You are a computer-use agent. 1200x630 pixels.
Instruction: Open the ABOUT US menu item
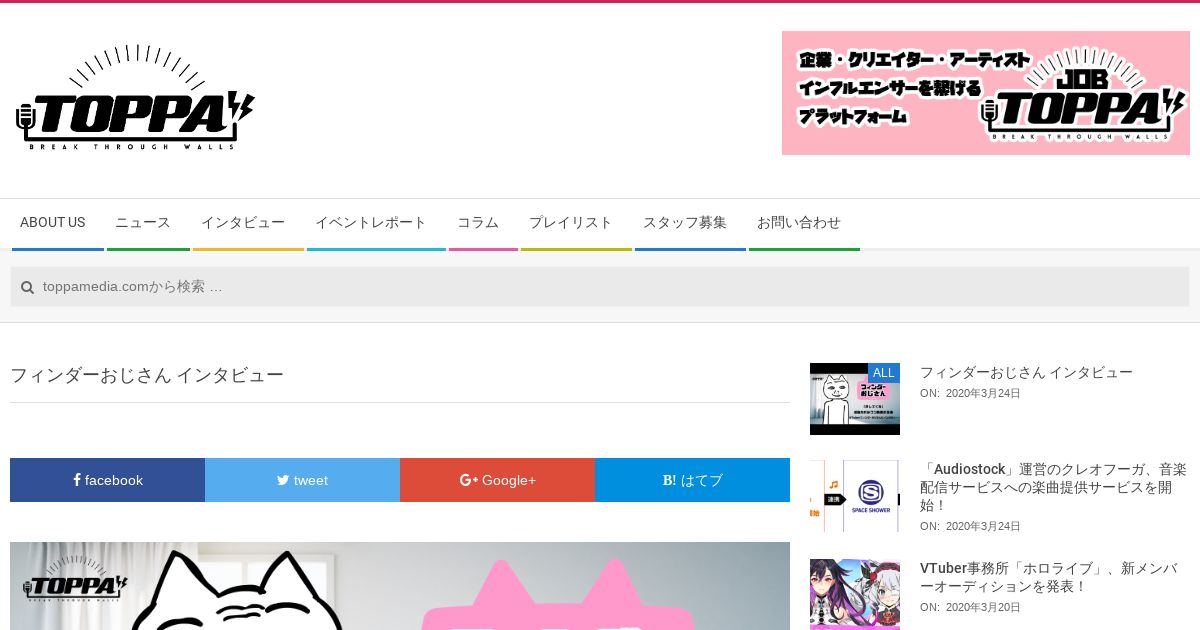[53, 222]
